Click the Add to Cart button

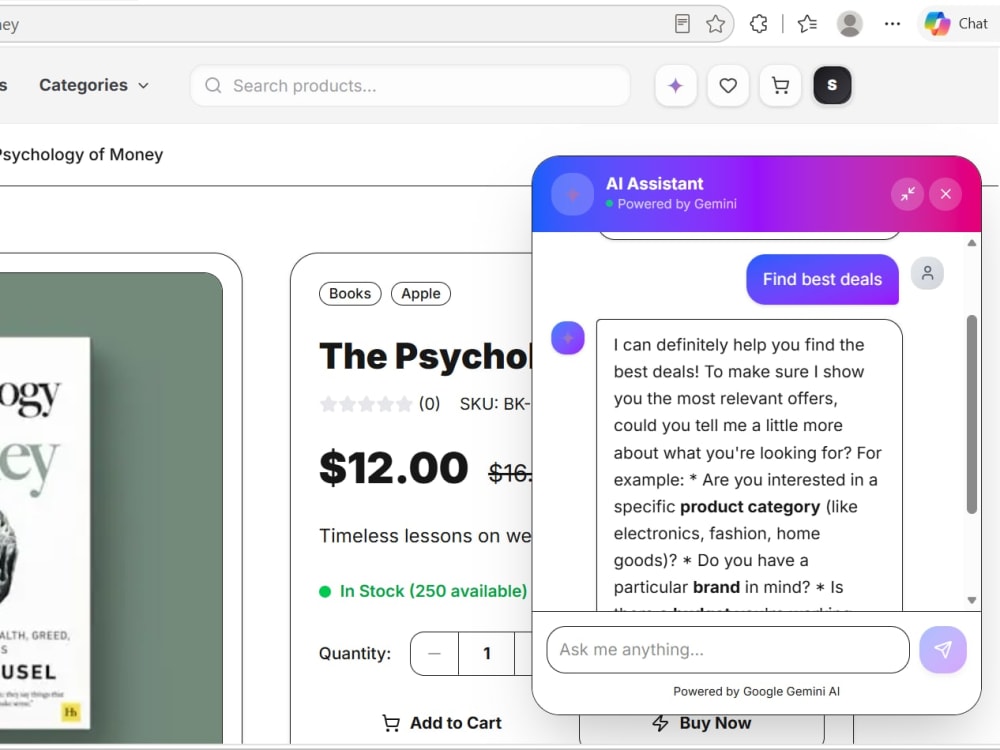coord(441,723)
